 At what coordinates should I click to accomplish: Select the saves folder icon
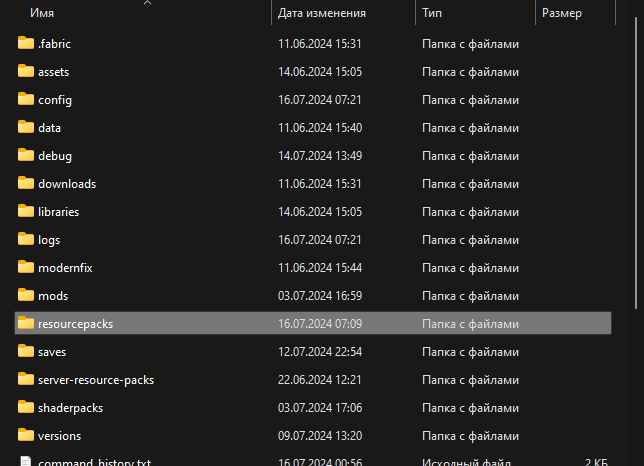(26, 352)
